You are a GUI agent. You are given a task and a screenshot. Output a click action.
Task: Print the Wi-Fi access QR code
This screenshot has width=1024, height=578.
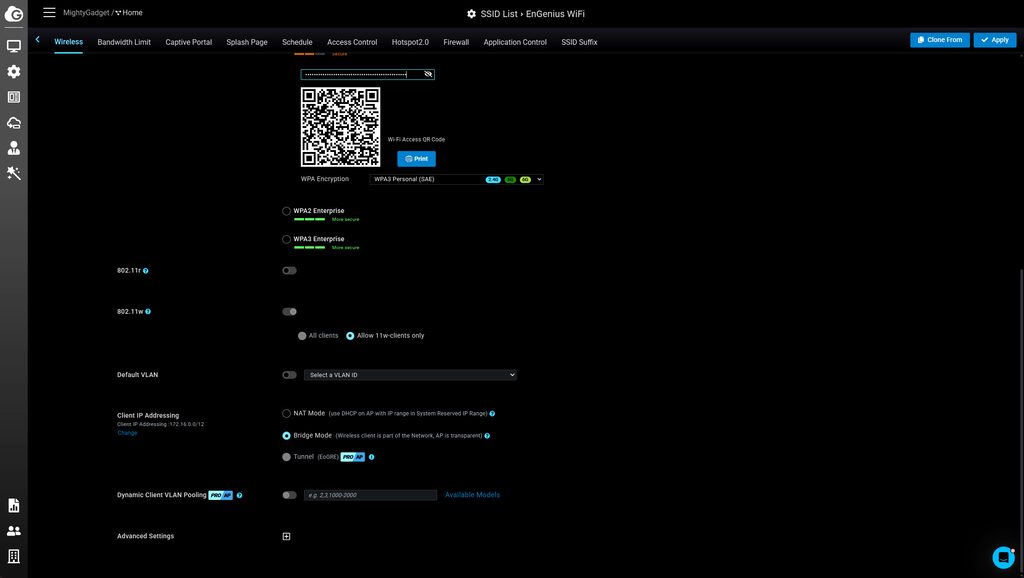point(417,159)
